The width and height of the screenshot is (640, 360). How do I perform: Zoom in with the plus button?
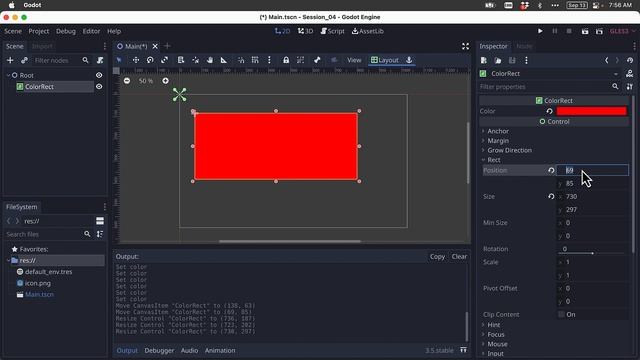click(x=165, y=81)
